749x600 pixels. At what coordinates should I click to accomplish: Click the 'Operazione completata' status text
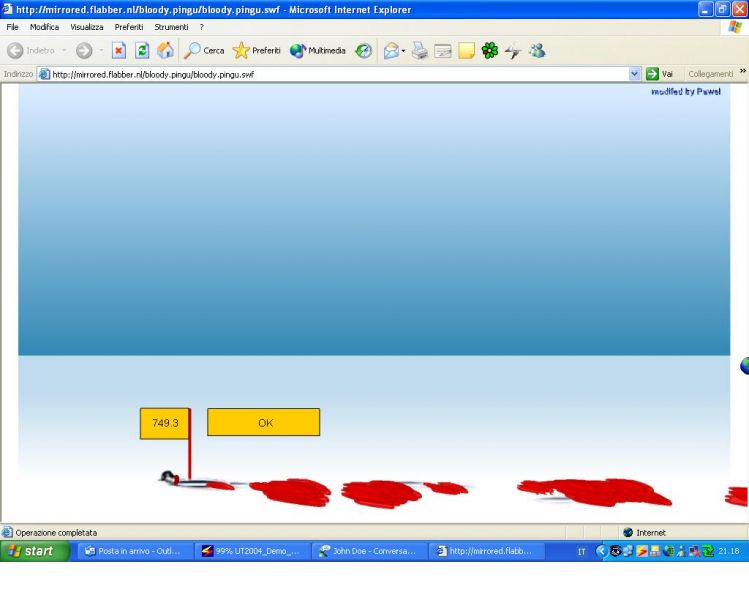[56, 533]
